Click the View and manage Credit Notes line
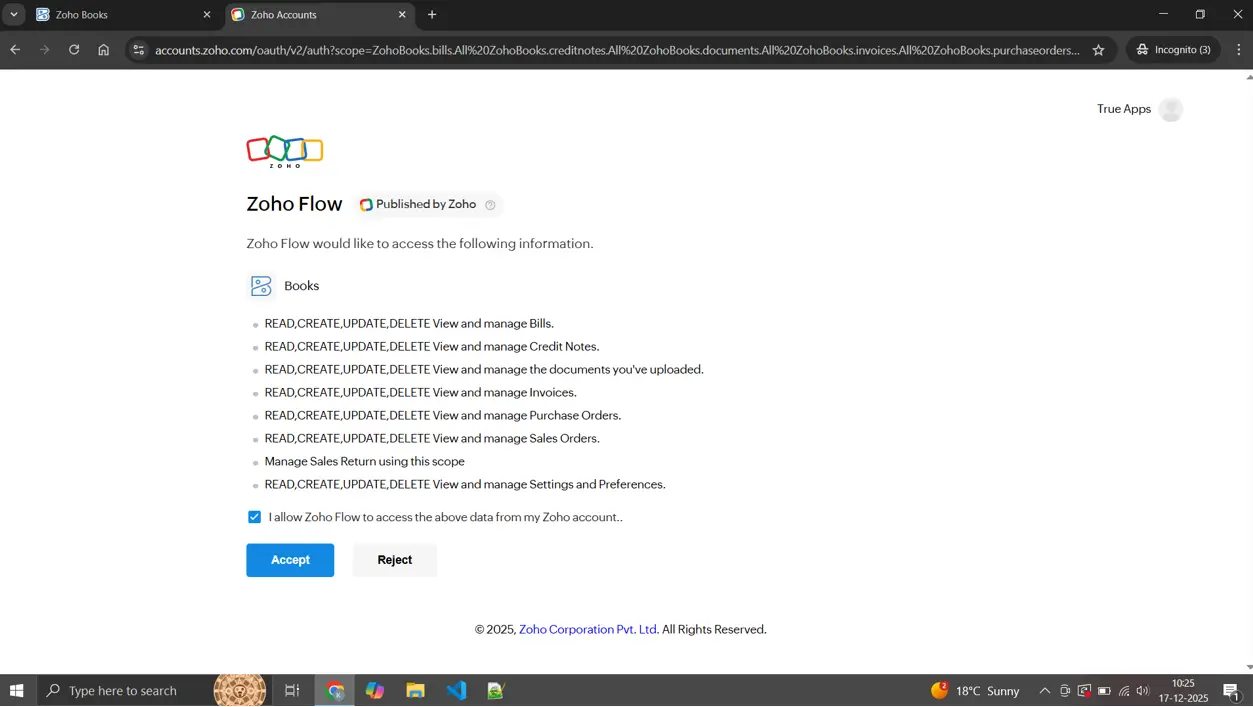Image resolution: width=1253 pixels, height=707 pixels. click(x=432, y=347)
